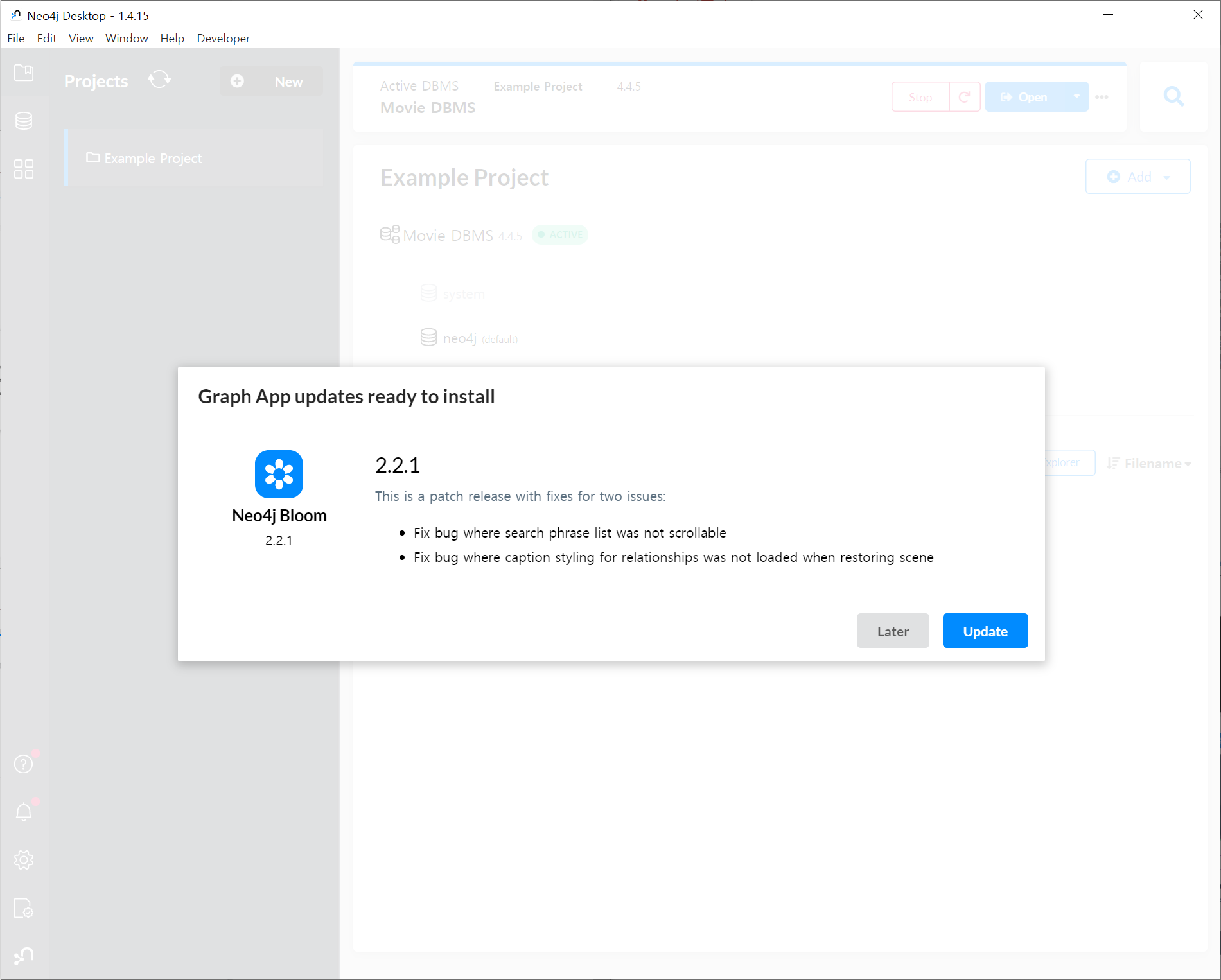Create a New project
The image size is (1221, 980).
tap(271, 82)
